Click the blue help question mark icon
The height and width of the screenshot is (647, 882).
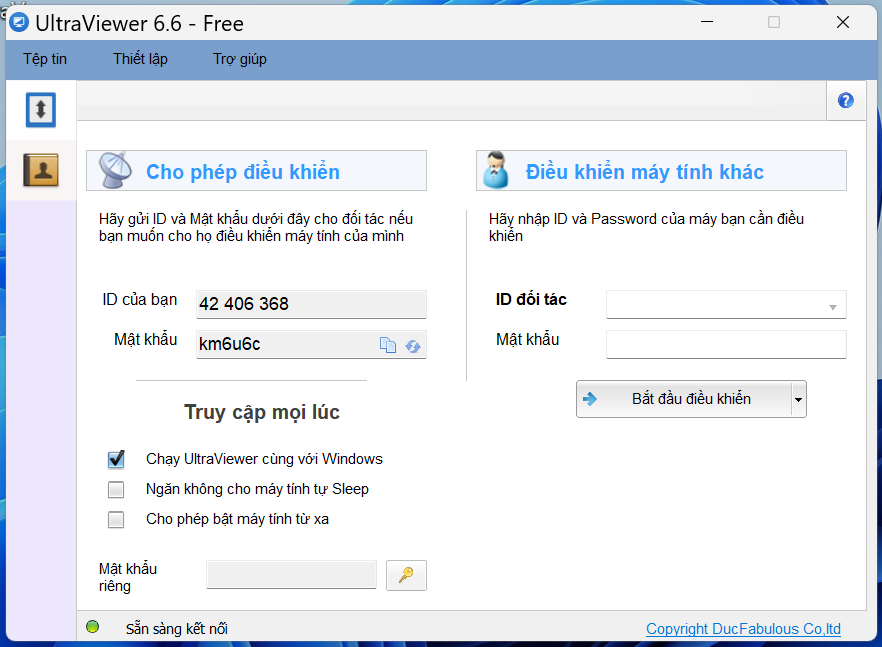coord(845,101)
